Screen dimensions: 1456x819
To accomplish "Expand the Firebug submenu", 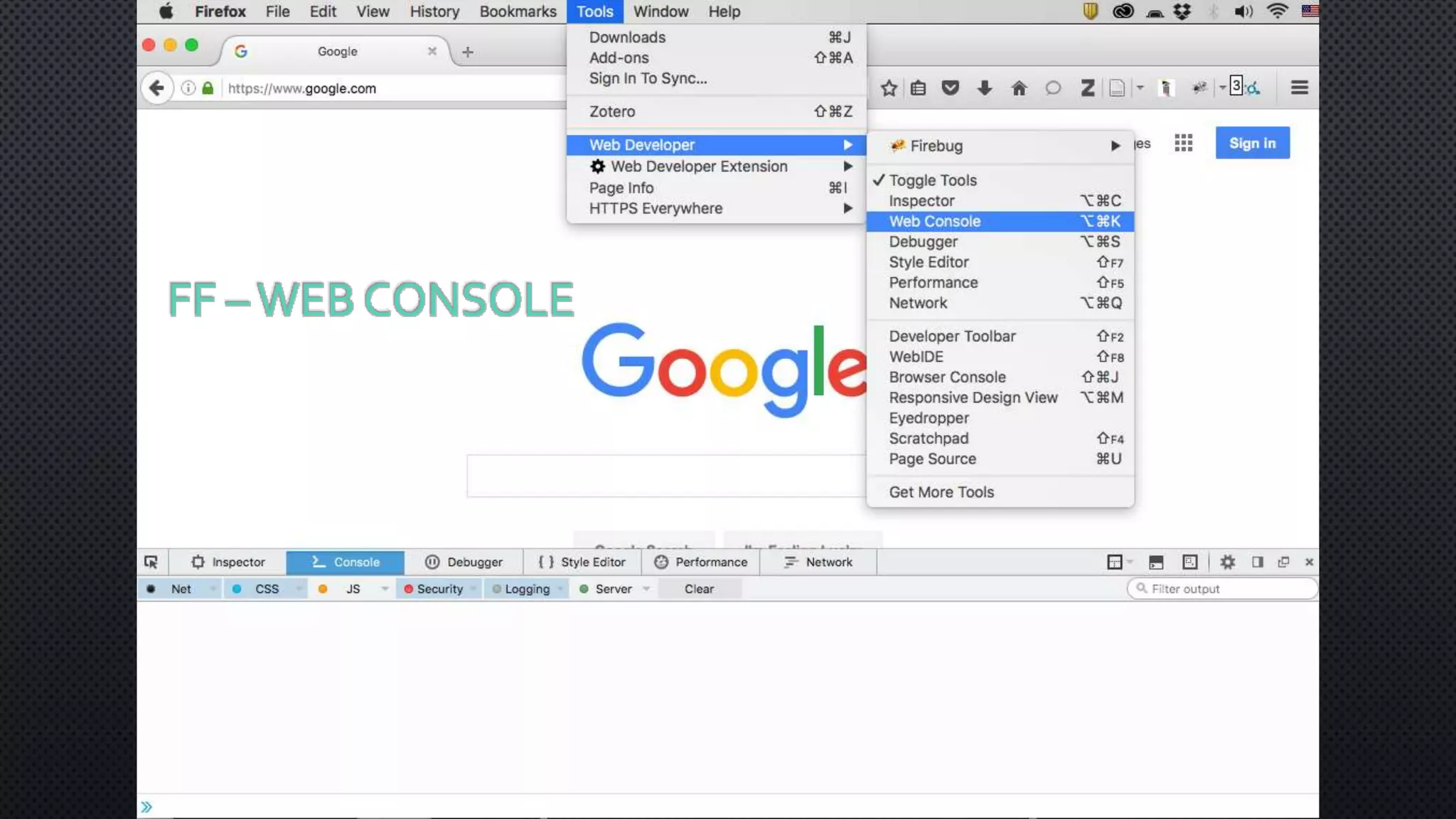I will [1000, 146].
